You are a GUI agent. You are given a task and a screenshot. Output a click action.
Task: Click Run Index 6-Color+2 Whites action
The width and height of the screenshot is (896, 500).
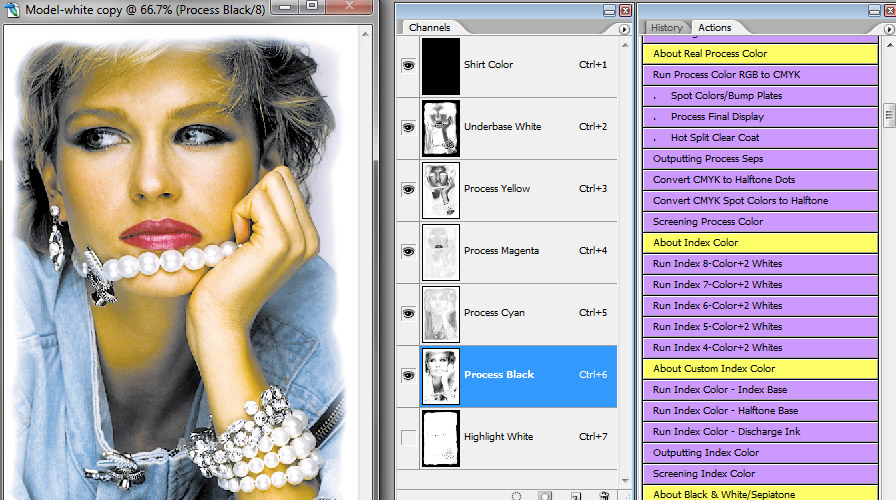(x=717, y=306)
